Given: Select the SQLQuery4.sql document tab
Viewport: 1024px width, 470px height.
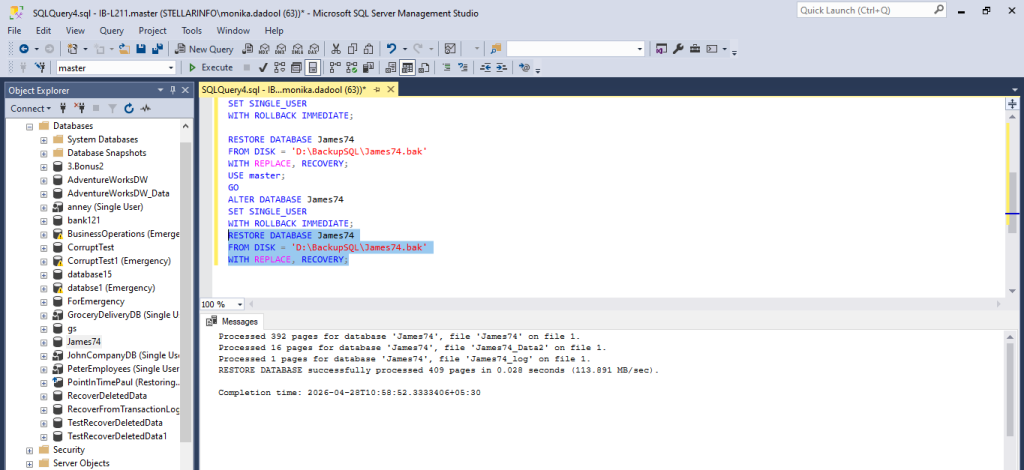Looking at the screenshot, I should point(283,89).
